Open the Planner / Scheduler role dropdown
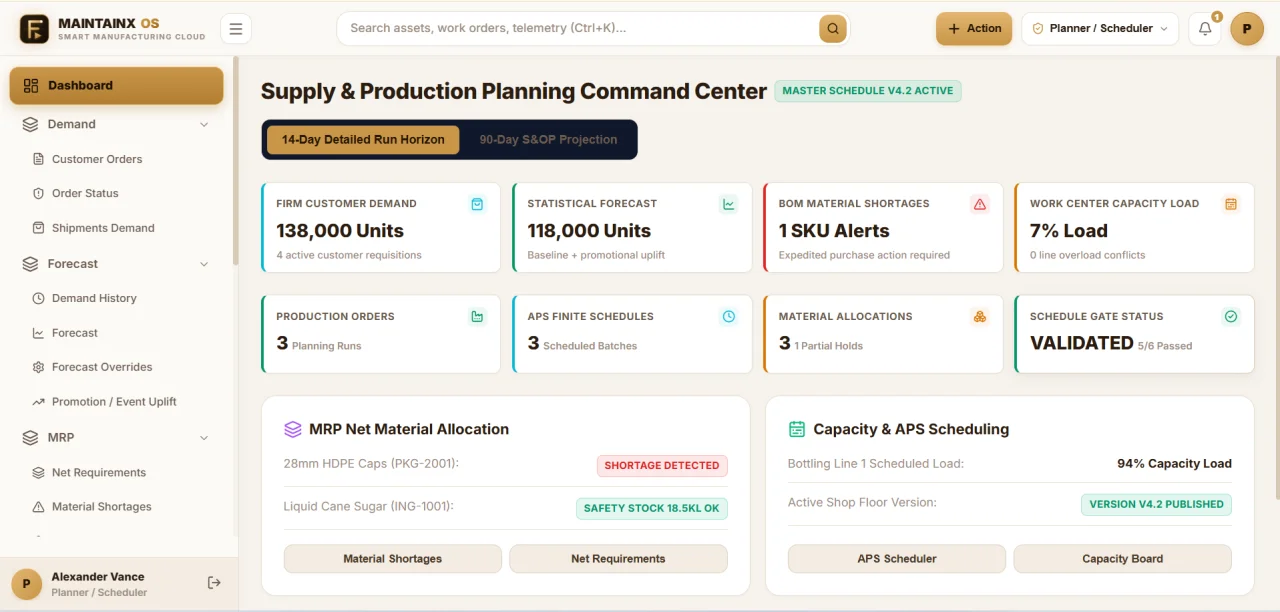This screenshot has height=612, width=1280. coord(1100,29)
